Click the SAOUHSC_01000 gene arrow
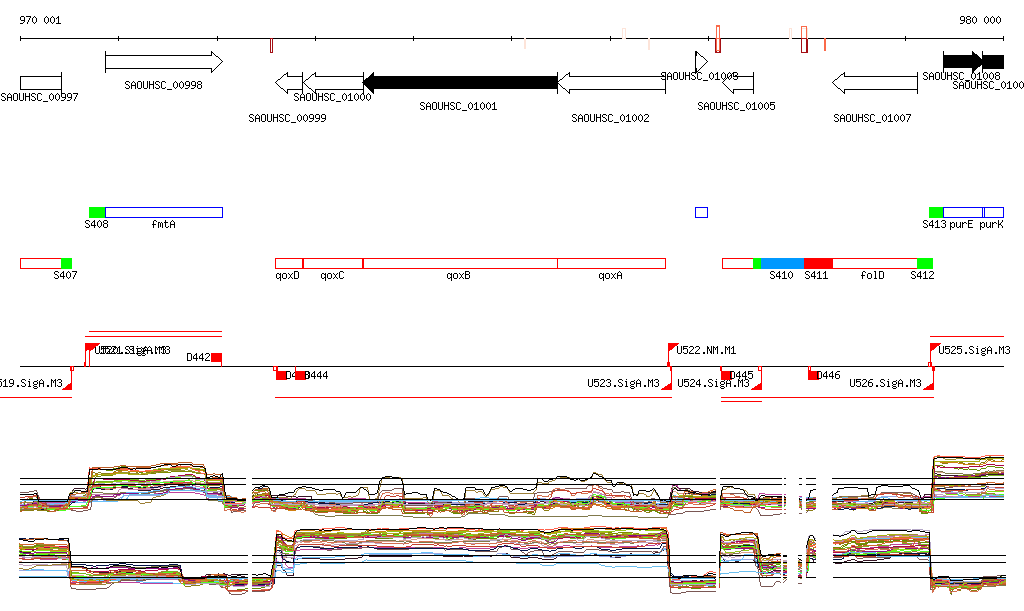Screen dimensions: 1024x611 click(x=333, y=83)
